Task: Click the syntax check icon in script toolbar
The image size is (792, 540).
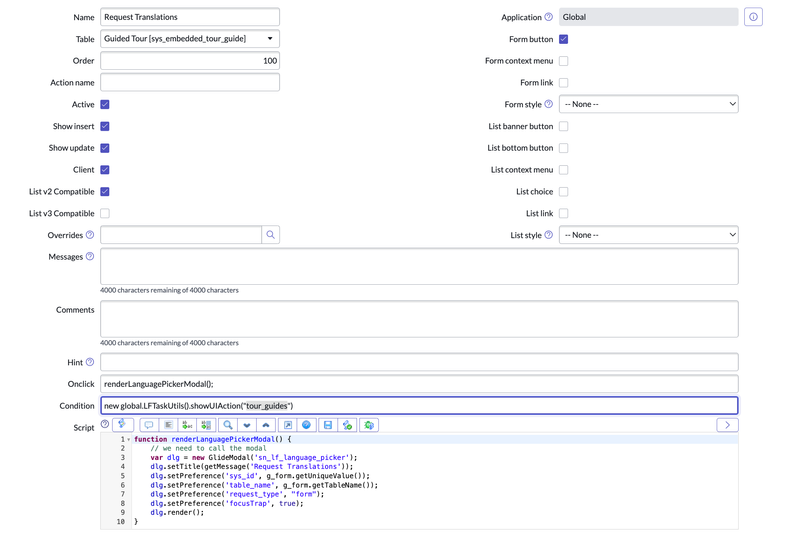Action: [x=347, y=425]
